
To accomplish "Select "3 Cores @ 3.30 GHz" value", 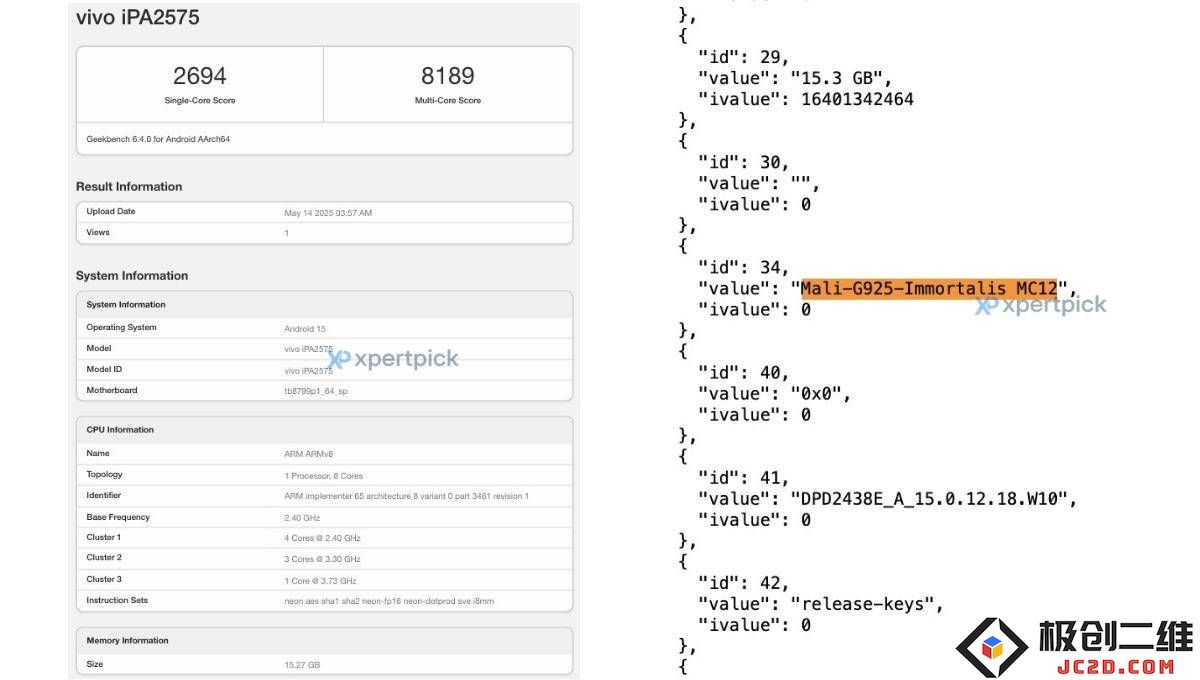I will [x=322, y=560].
